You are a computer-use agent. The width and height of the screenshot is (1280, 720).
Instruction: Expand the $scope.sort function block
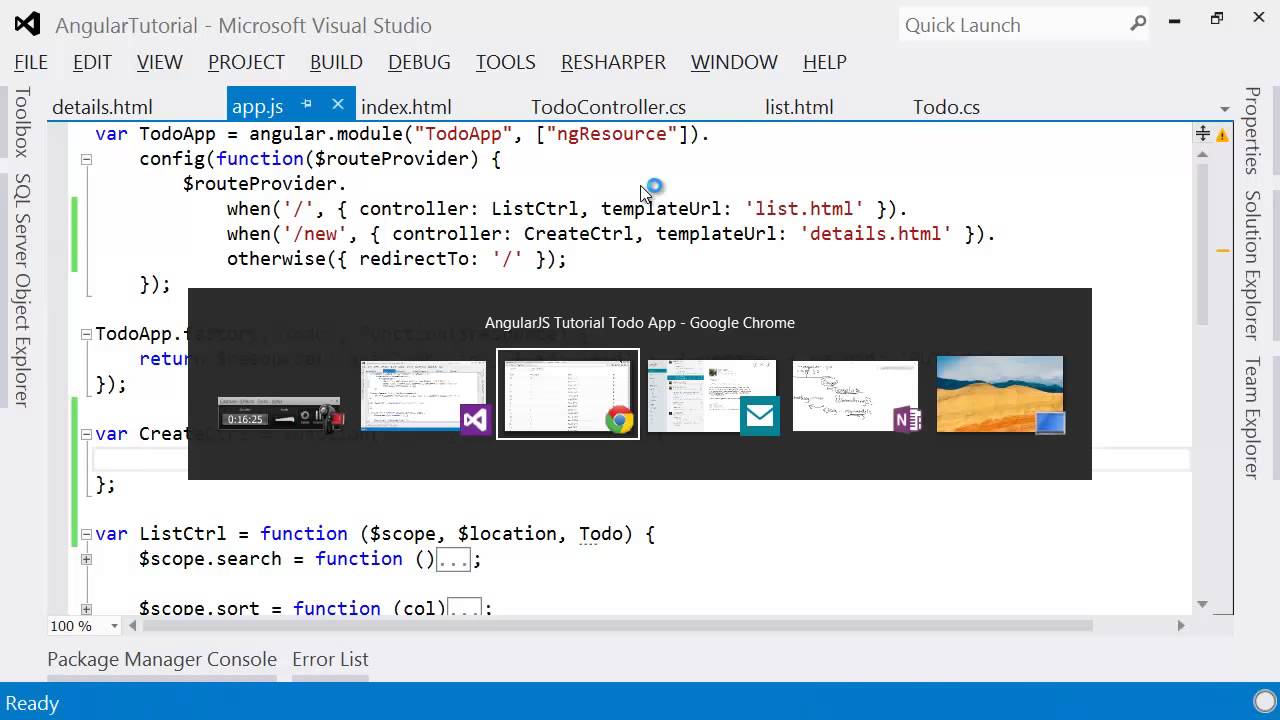pos(86,609)
